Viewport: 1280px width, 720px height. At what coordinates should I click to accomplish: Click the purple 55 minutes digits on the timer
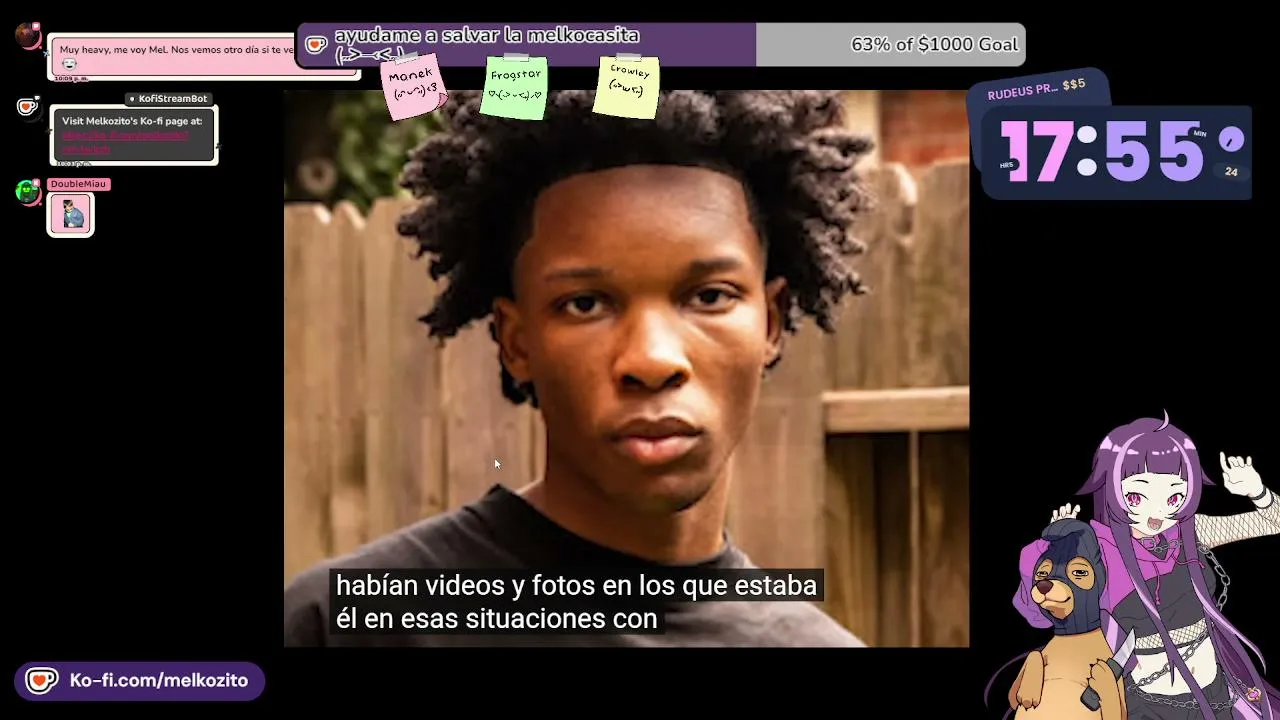(x=1153, y=152)
